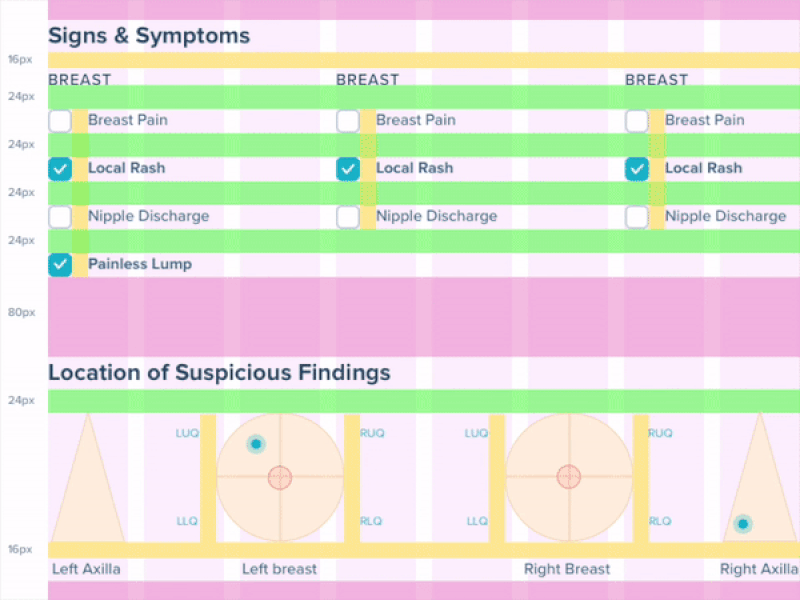Select the Right Breast label below the diagram

(x=567, y=568)
